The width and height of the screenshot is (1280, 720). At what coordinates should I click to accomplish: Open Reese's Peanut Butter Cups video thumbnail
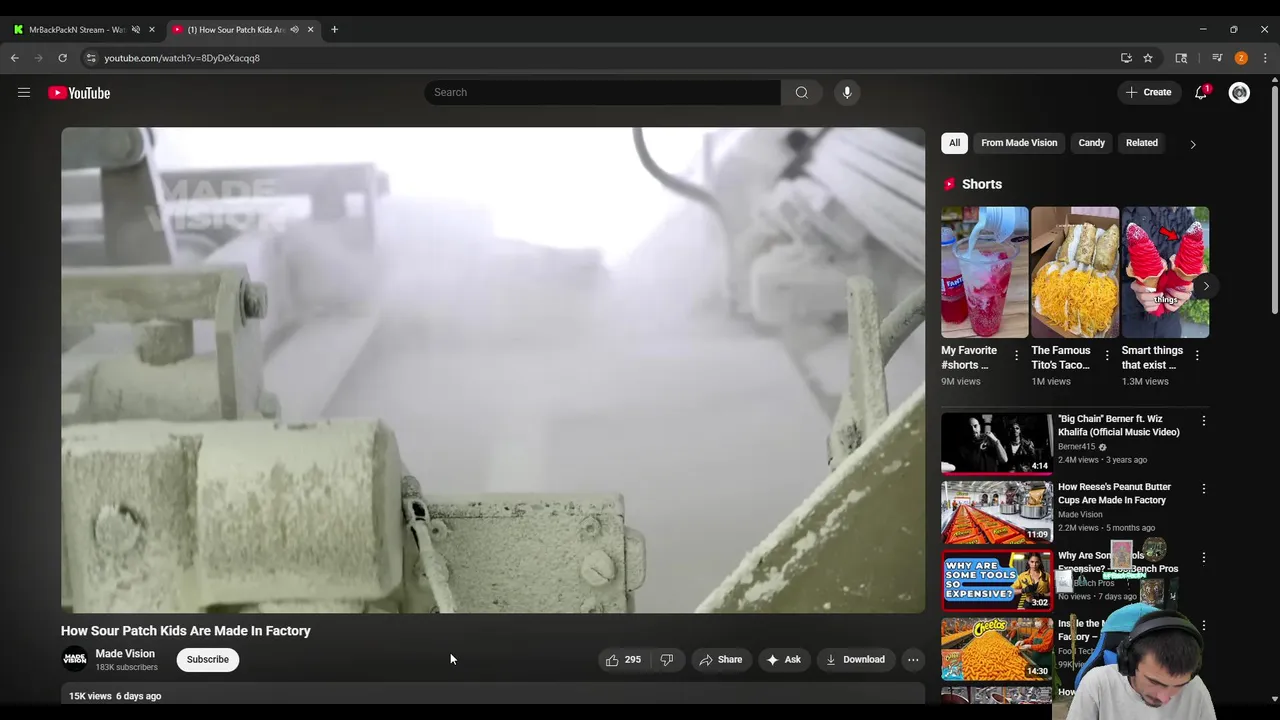click(997, 512)
